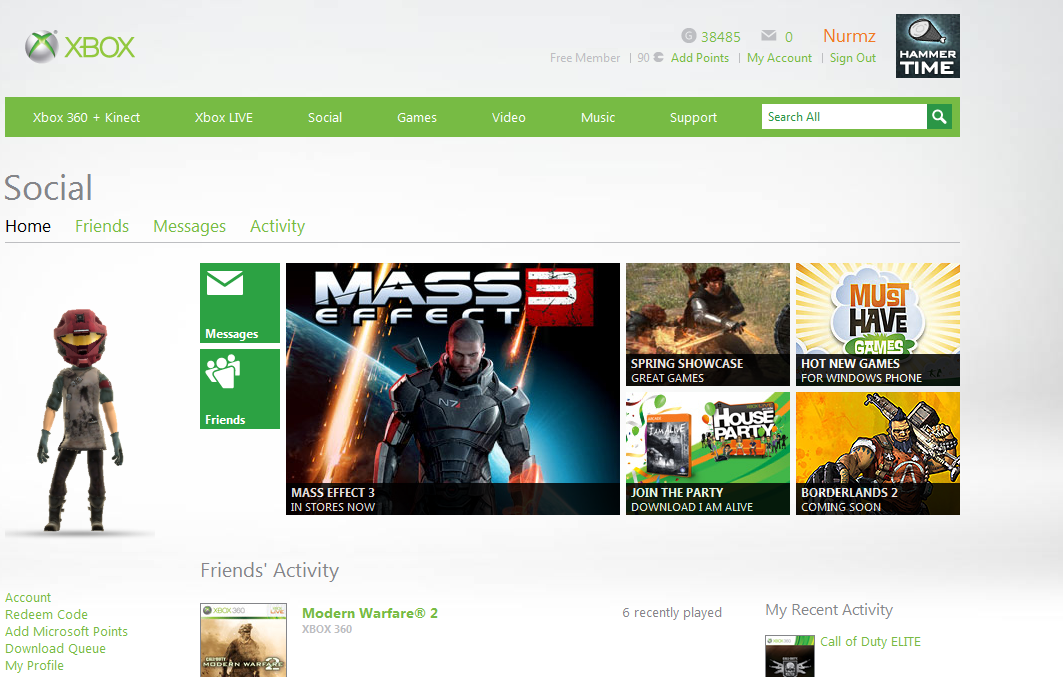Click Add Microsoft Points sidebar link
The image size is (1063, 677).
(66, 631)
